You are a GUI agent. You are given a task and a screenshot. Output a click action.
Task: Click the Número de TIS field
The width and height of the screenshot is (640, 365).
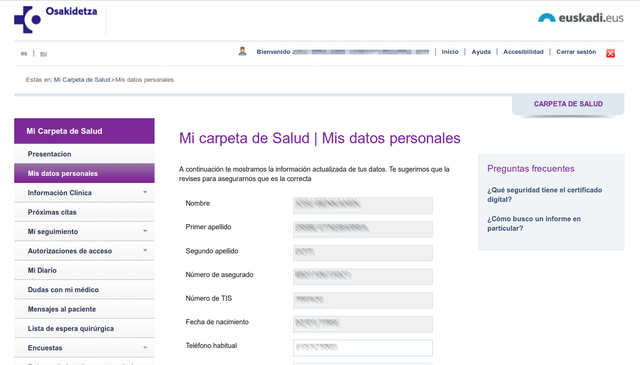363,300
